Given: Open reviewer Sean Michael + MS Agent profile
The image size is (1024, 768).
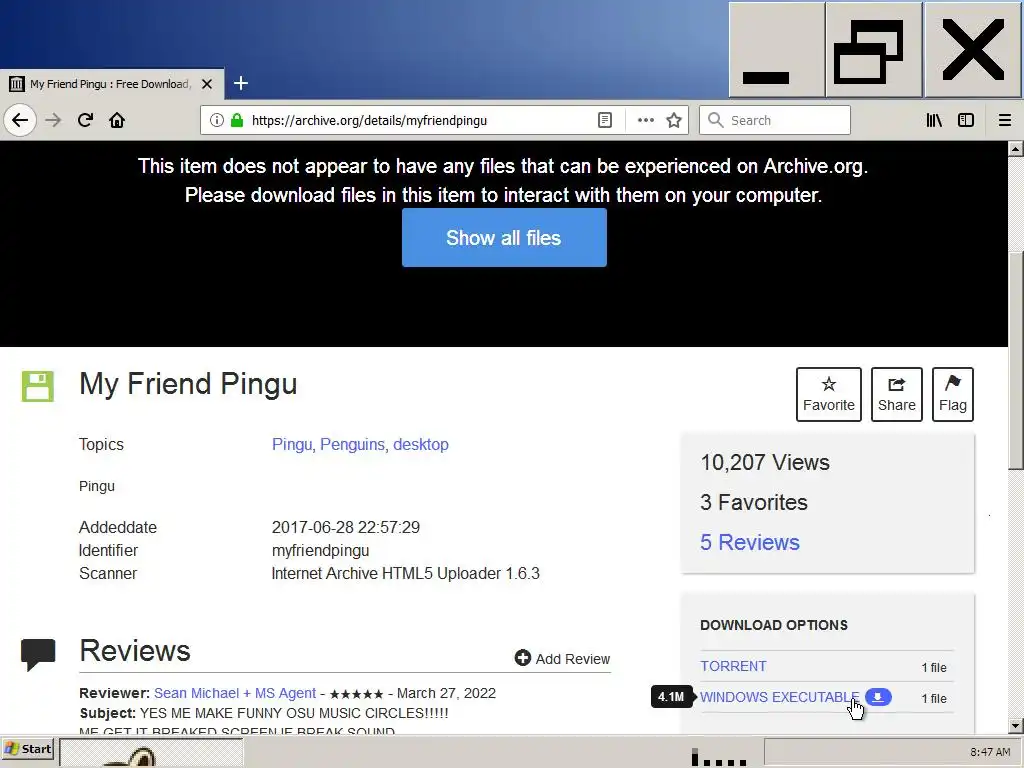Looking at the screenshot, I should tap(235, 693).
